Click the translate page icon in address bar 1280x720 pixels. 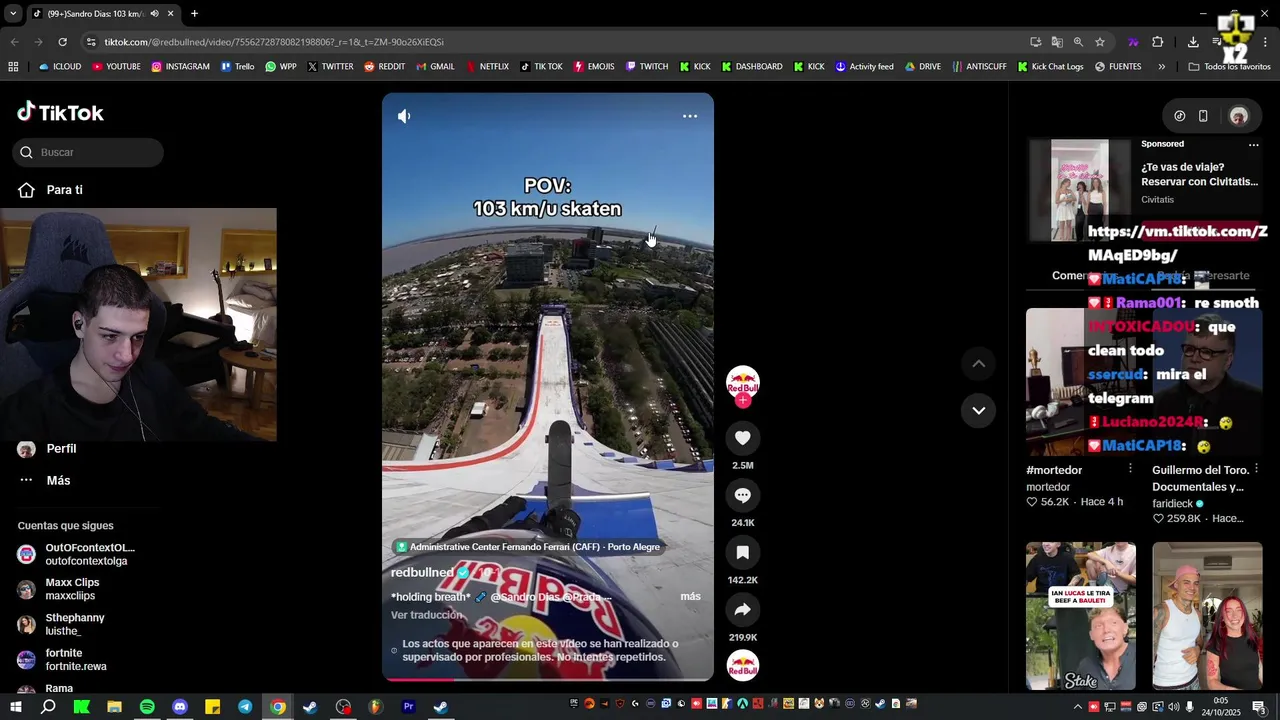[x=1057, y=42]
